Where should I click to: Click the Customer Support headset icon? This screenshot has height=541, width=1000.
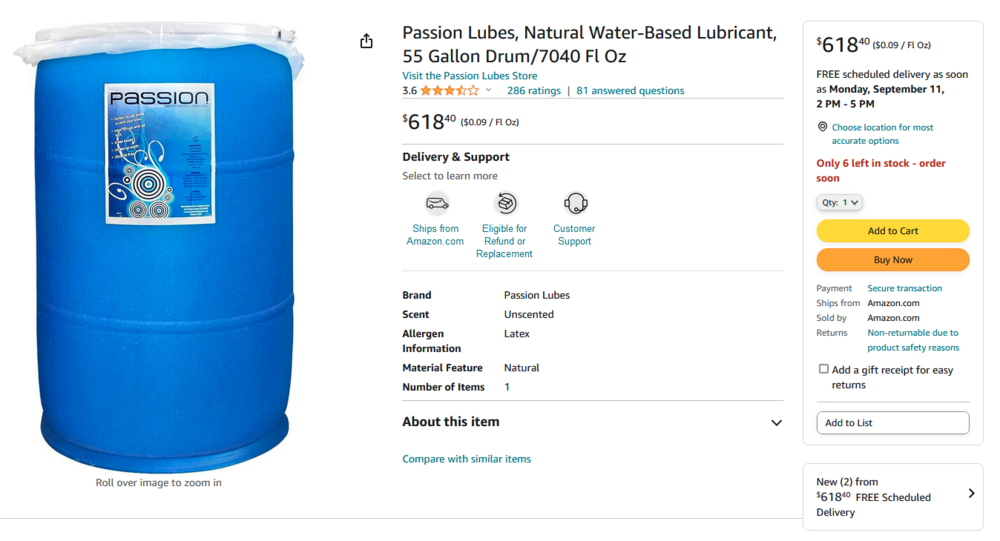[575, 204]
